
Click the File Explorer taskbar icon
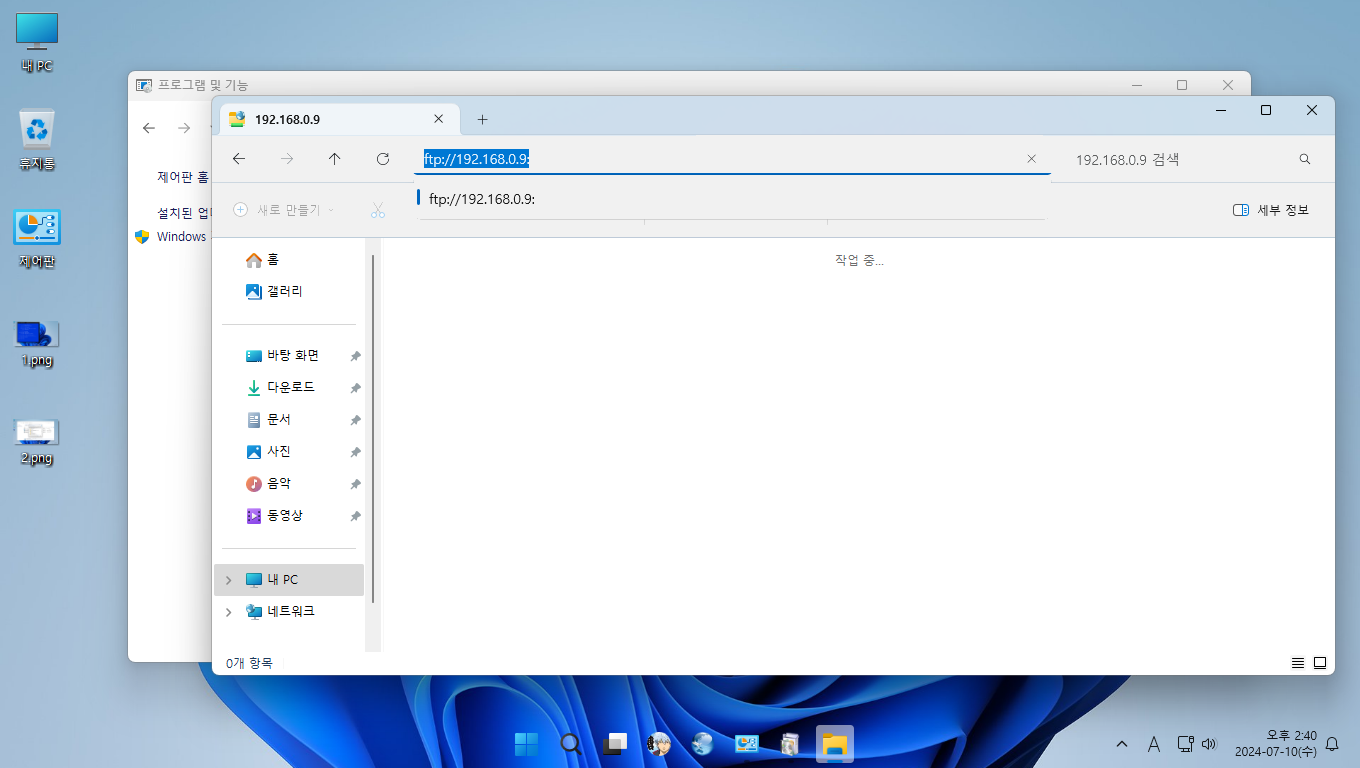click(x=835, y=744)
